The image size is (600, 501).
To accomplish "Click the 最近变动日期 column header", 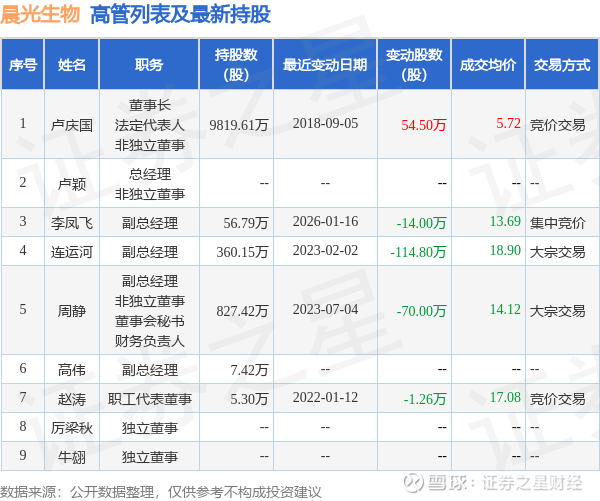I will coord(325,64).
